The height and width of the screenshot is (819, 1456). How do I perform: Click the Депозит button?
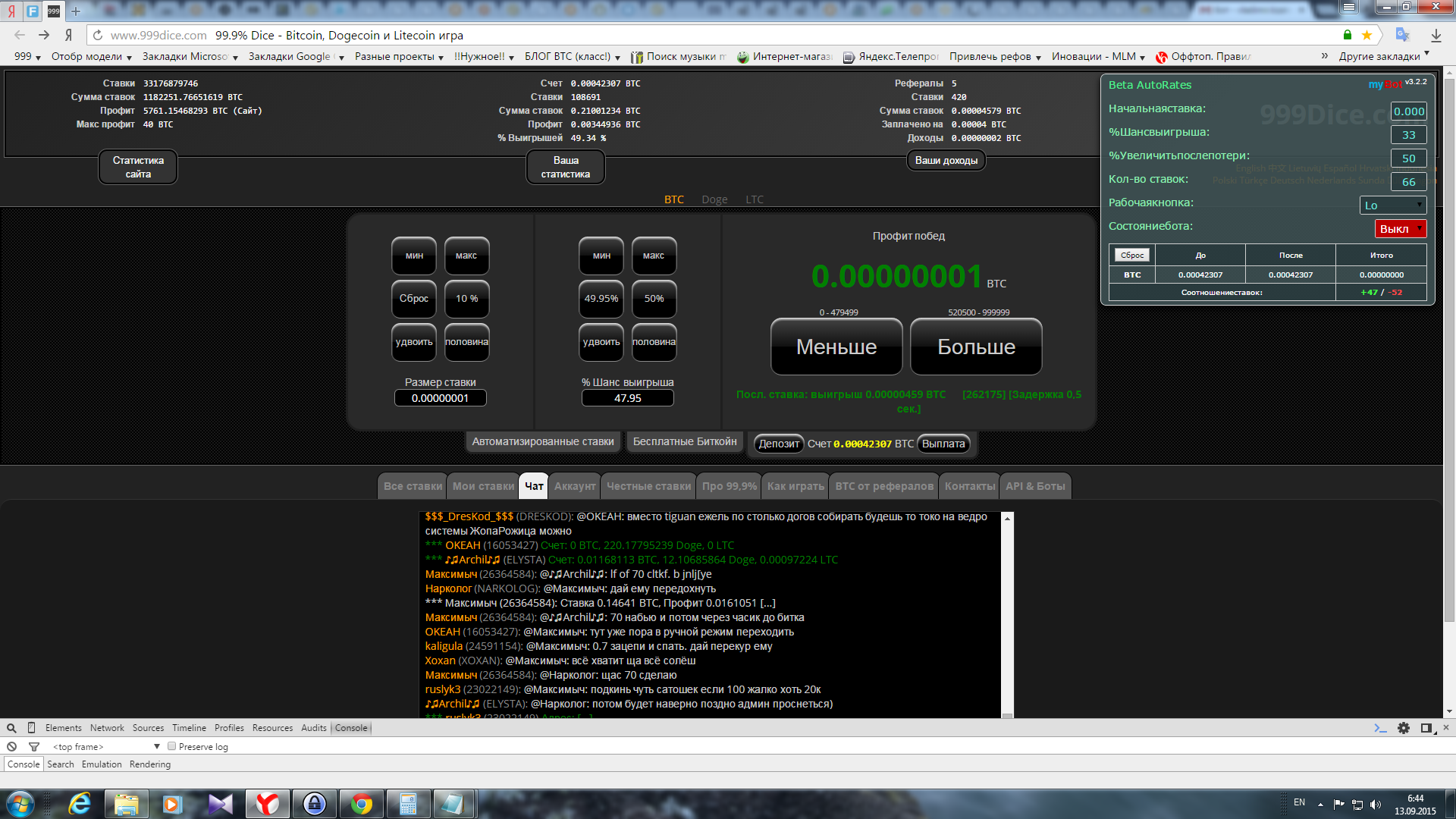[x=779, y=444]
